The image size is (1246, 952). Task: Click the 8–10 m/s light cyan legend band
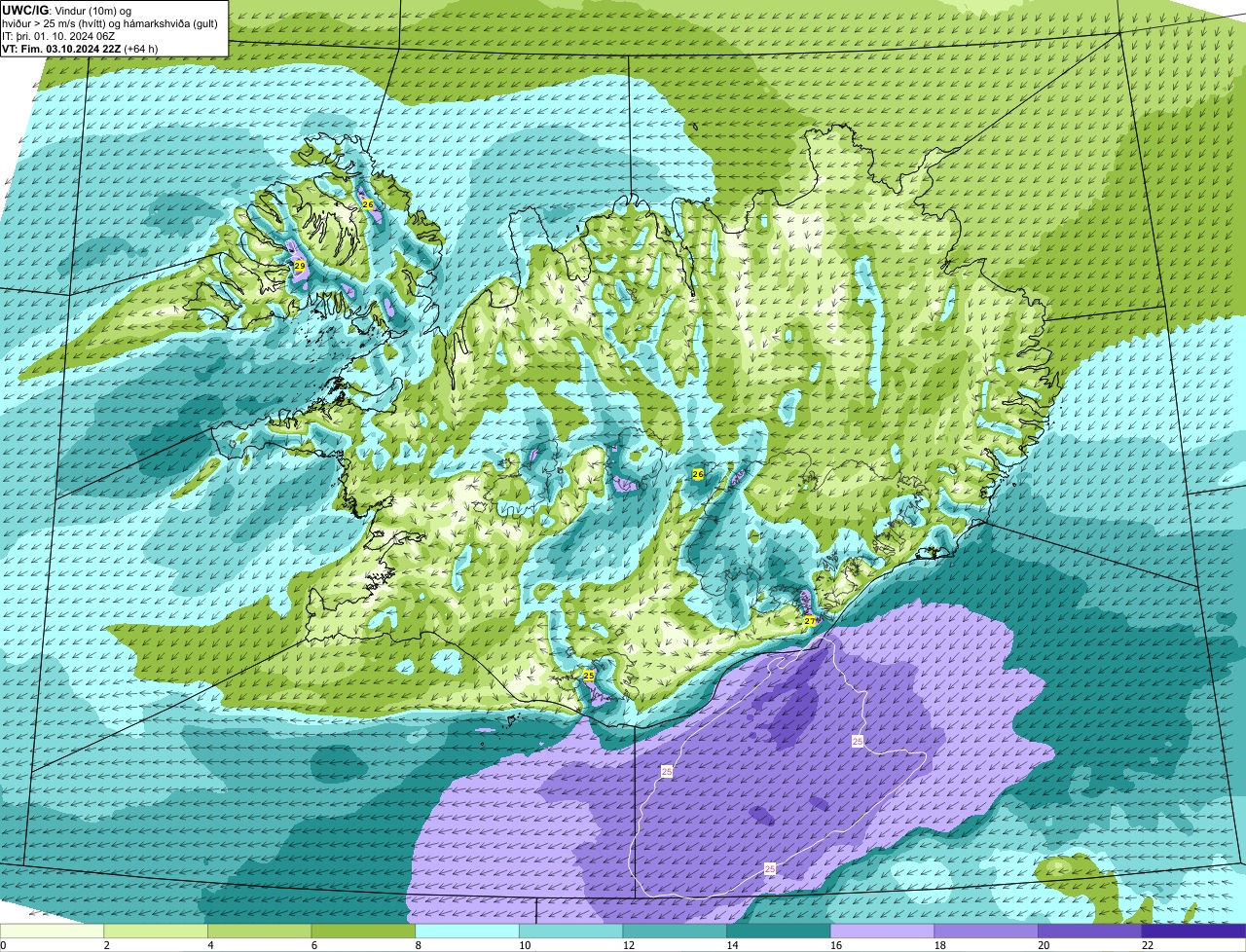467,932
